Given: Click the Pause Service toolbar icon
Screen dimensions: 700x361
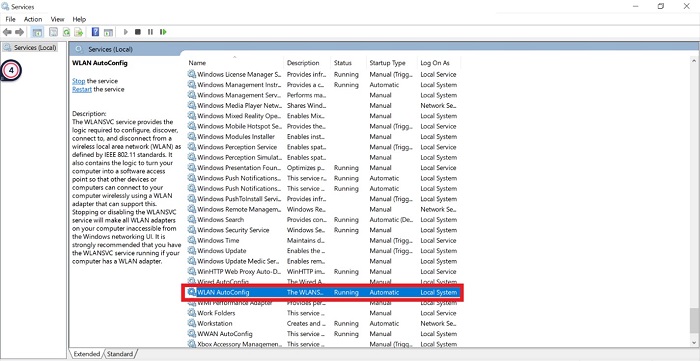Looking at the screenshot, I should [x=150, y=32].
